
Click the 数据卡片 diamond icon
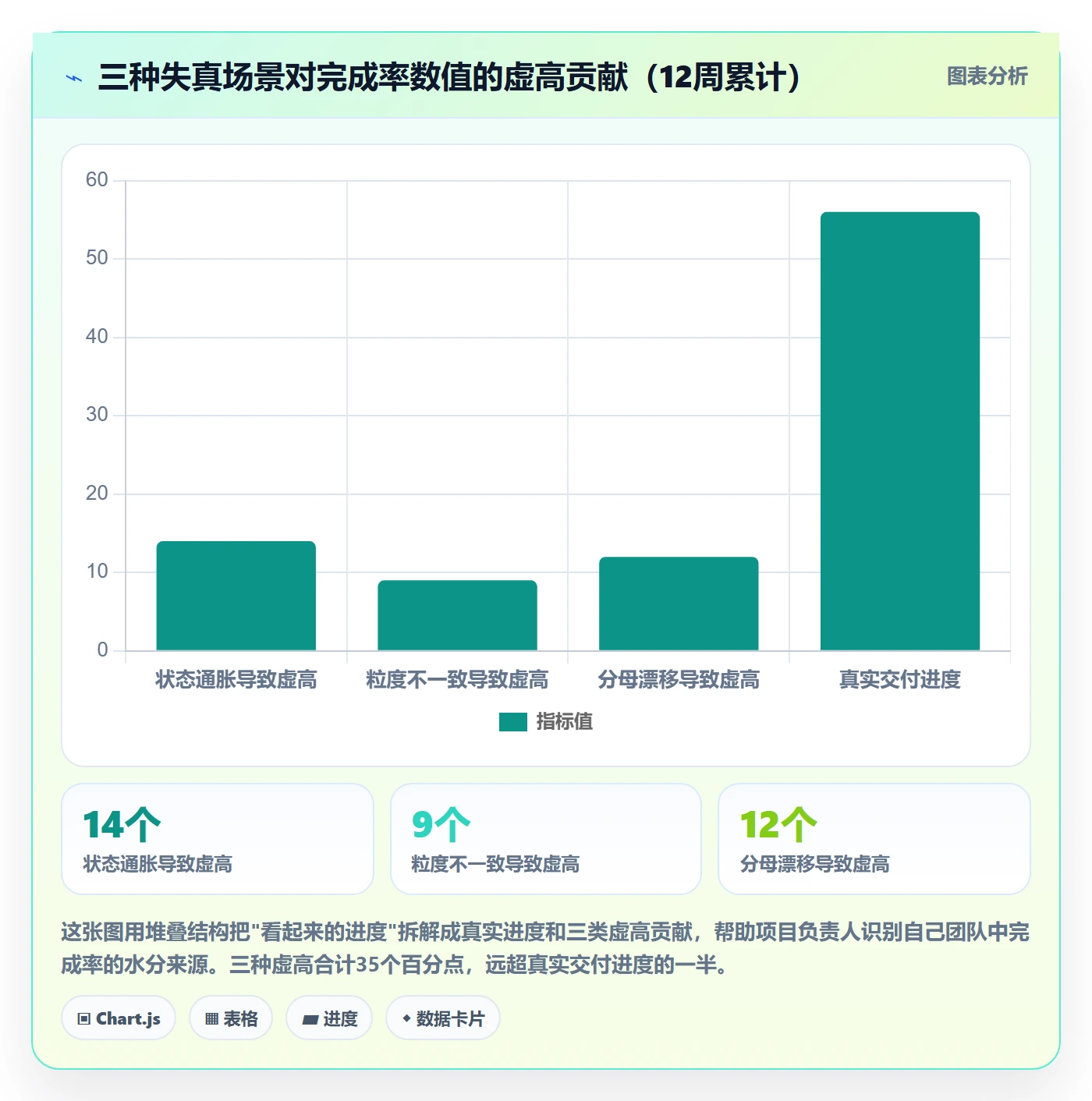[x=406, y=1018]
